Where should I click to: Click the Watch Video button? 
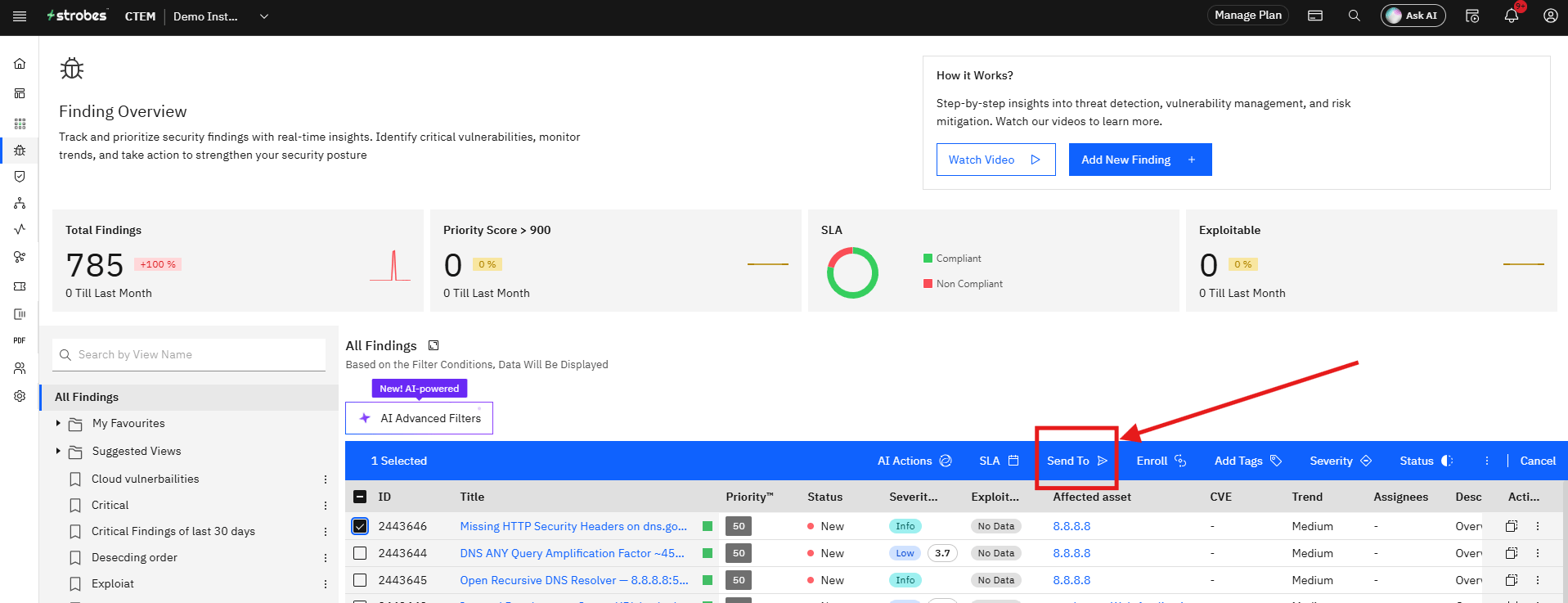tap(995, 160)
